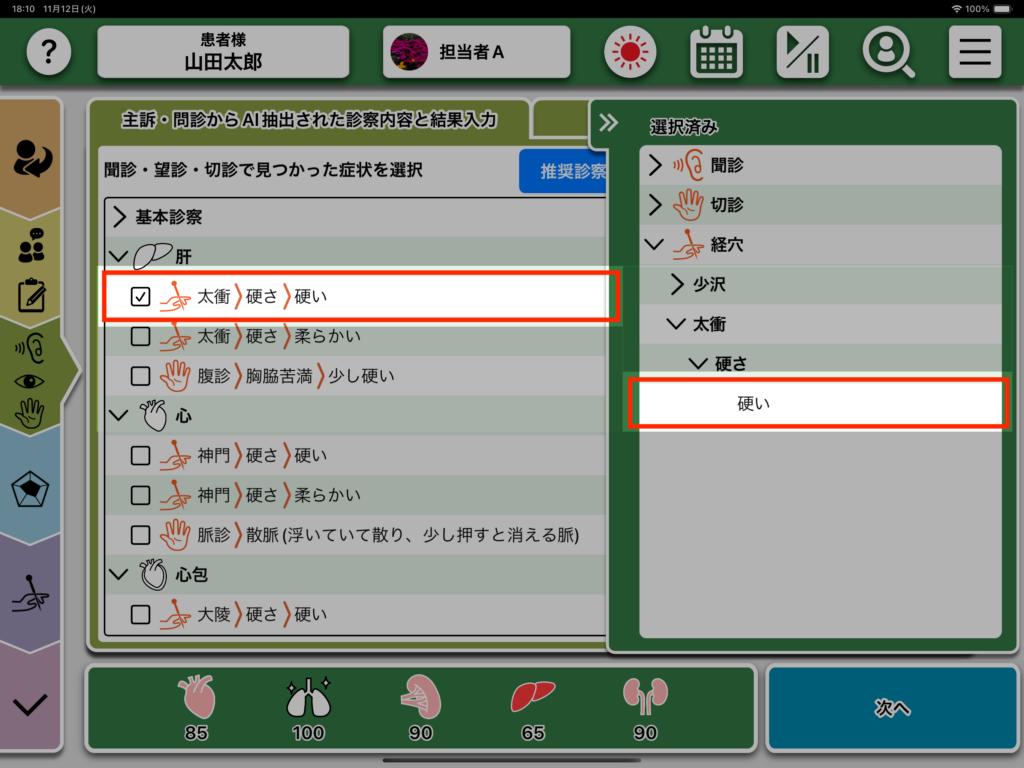Open the hamburger menu
This screenshot has width=1024, height=768.
point(974,52)
